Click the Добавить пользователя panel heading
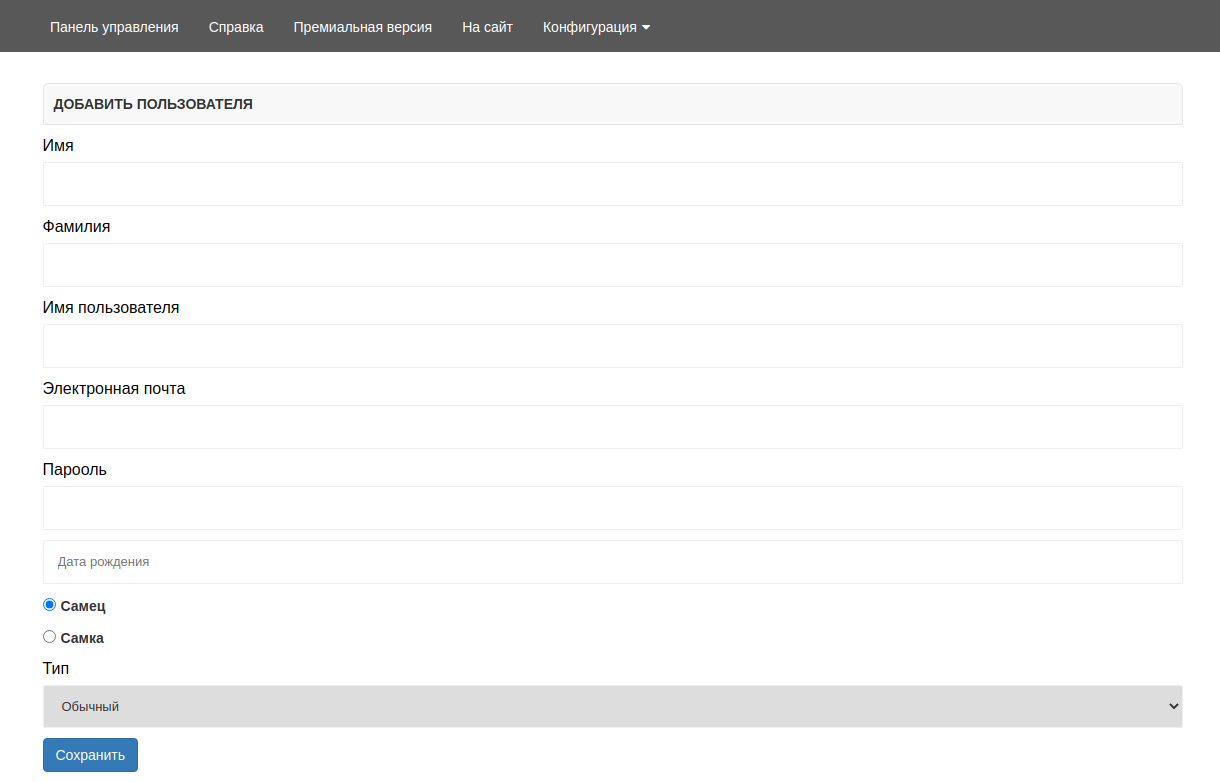 tap(153, 104)
